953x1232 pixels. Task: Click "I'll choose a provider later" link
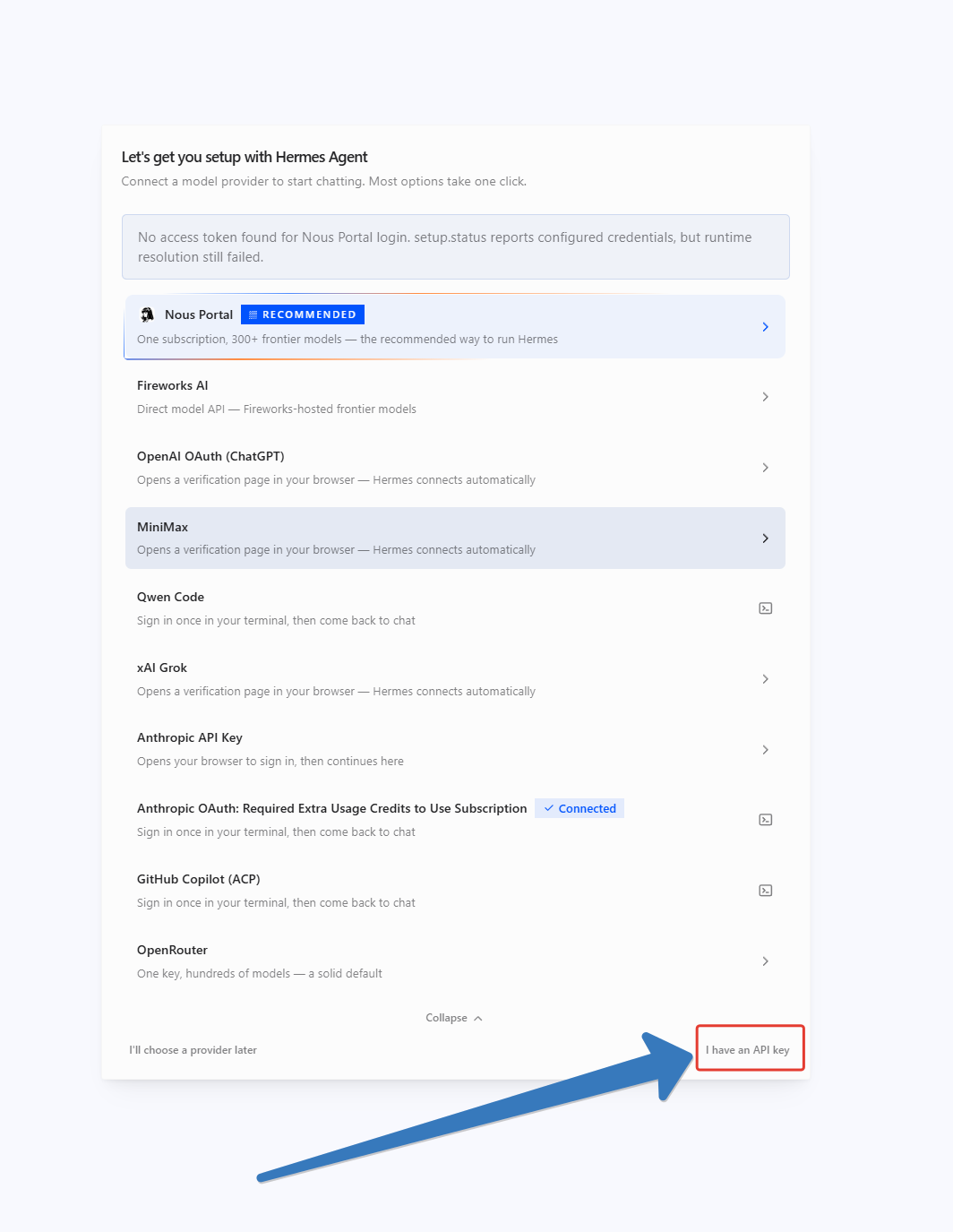[x=193, y=1050]
